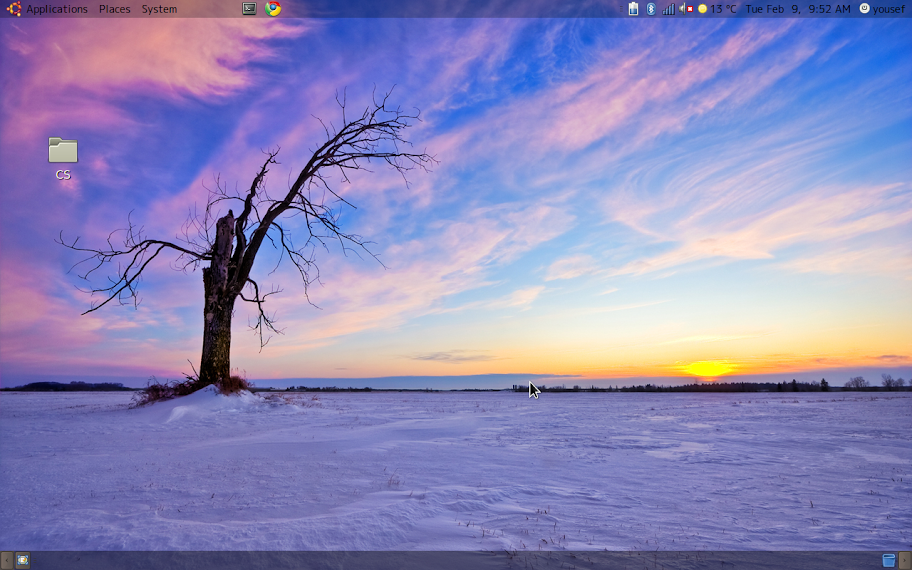The height and width of the screenshot is (570, 912).
Task: Open the Trash applet in the bottom panel
Action: (889, 560)
